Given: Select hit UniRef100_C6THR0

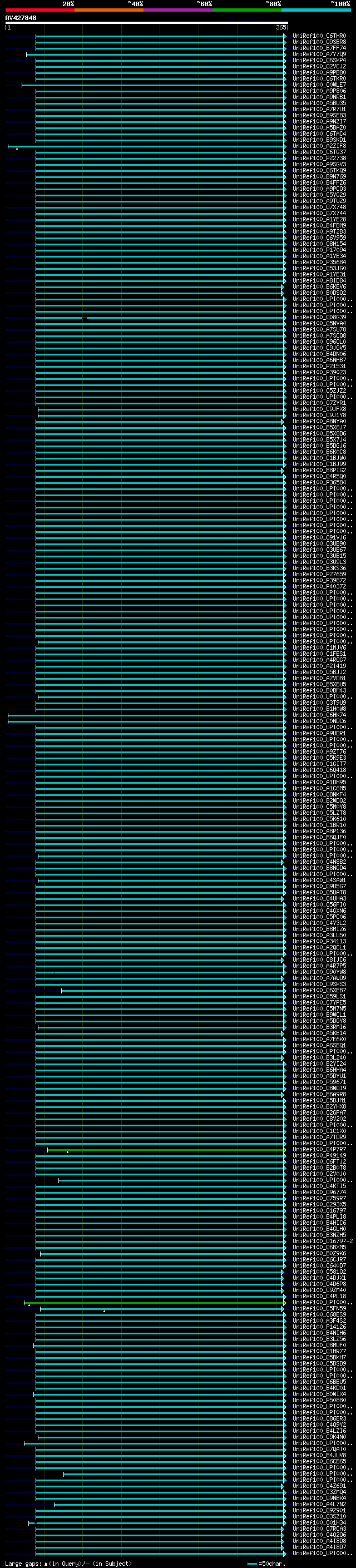Looking at the screenshot, I should coord(319,36).
